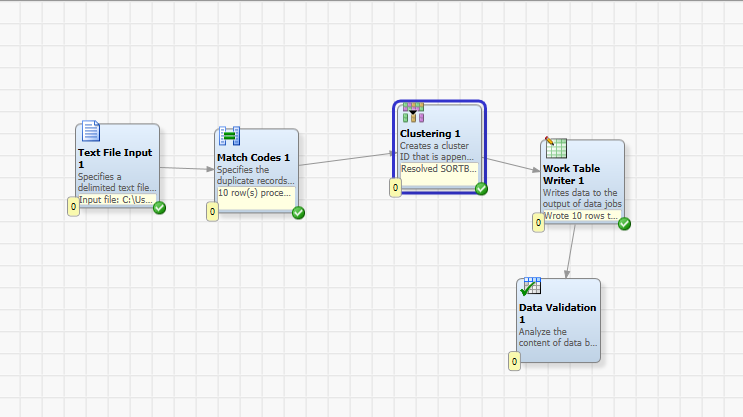Select connector from Match Codes to Clustering

click(347, 159)
